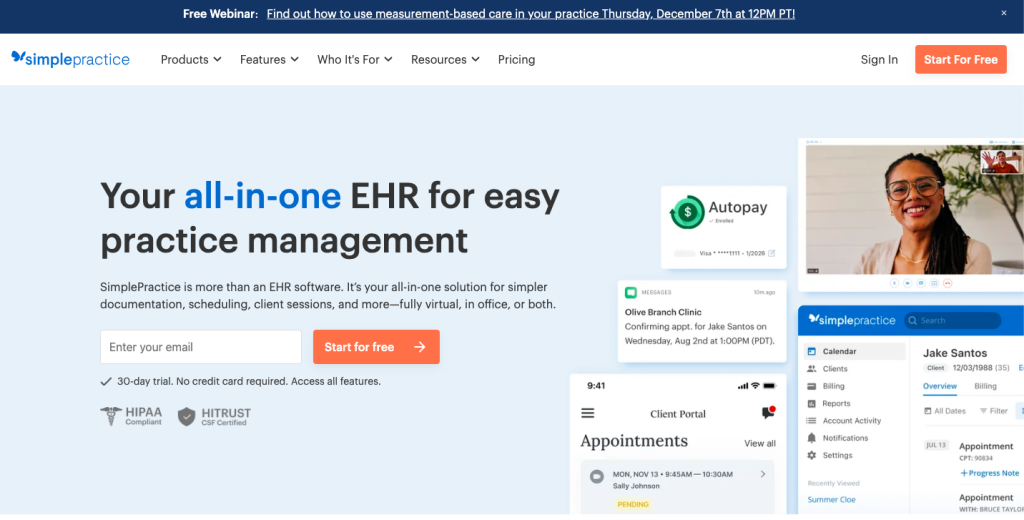
Task: Click the JUL 13 date badge
Action: 936,445
